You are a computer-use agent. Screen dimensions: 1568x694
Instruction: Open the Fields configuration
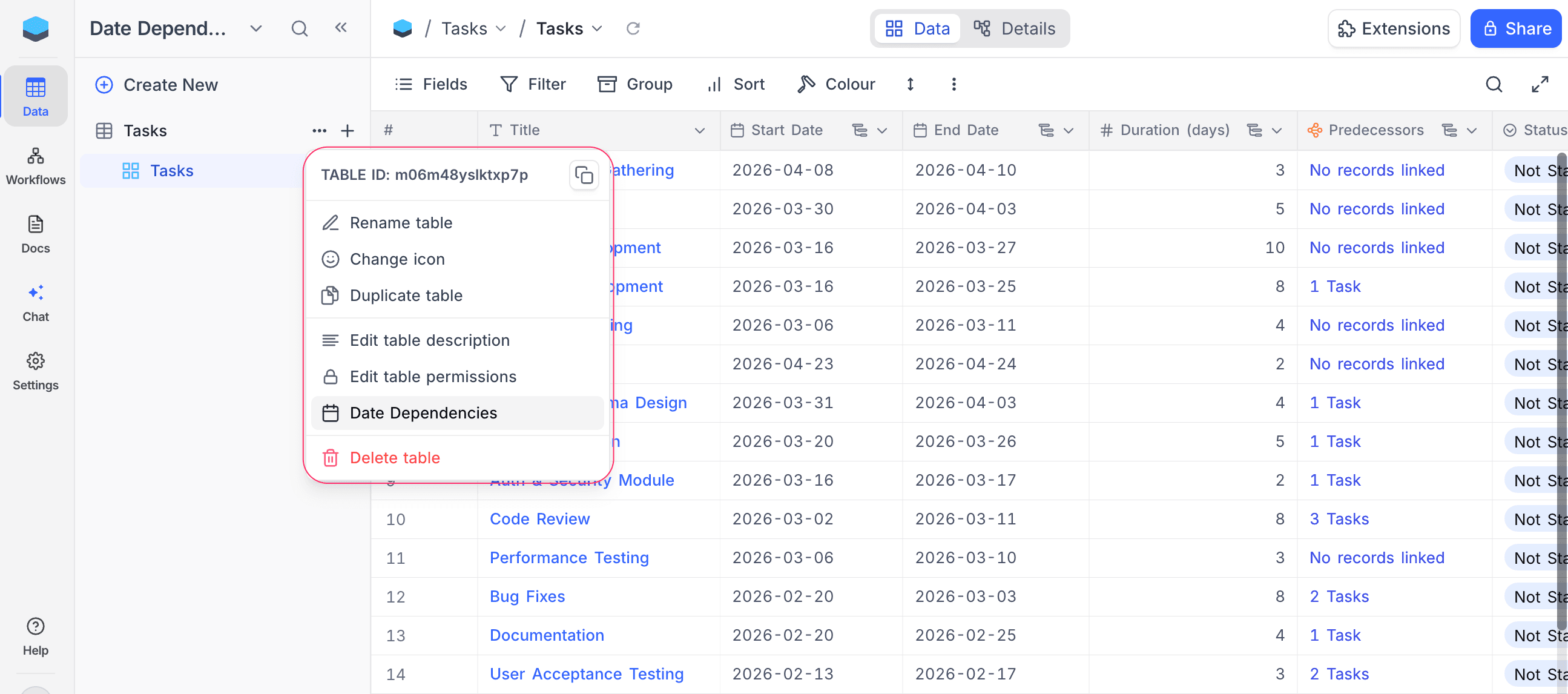(432, 84)
